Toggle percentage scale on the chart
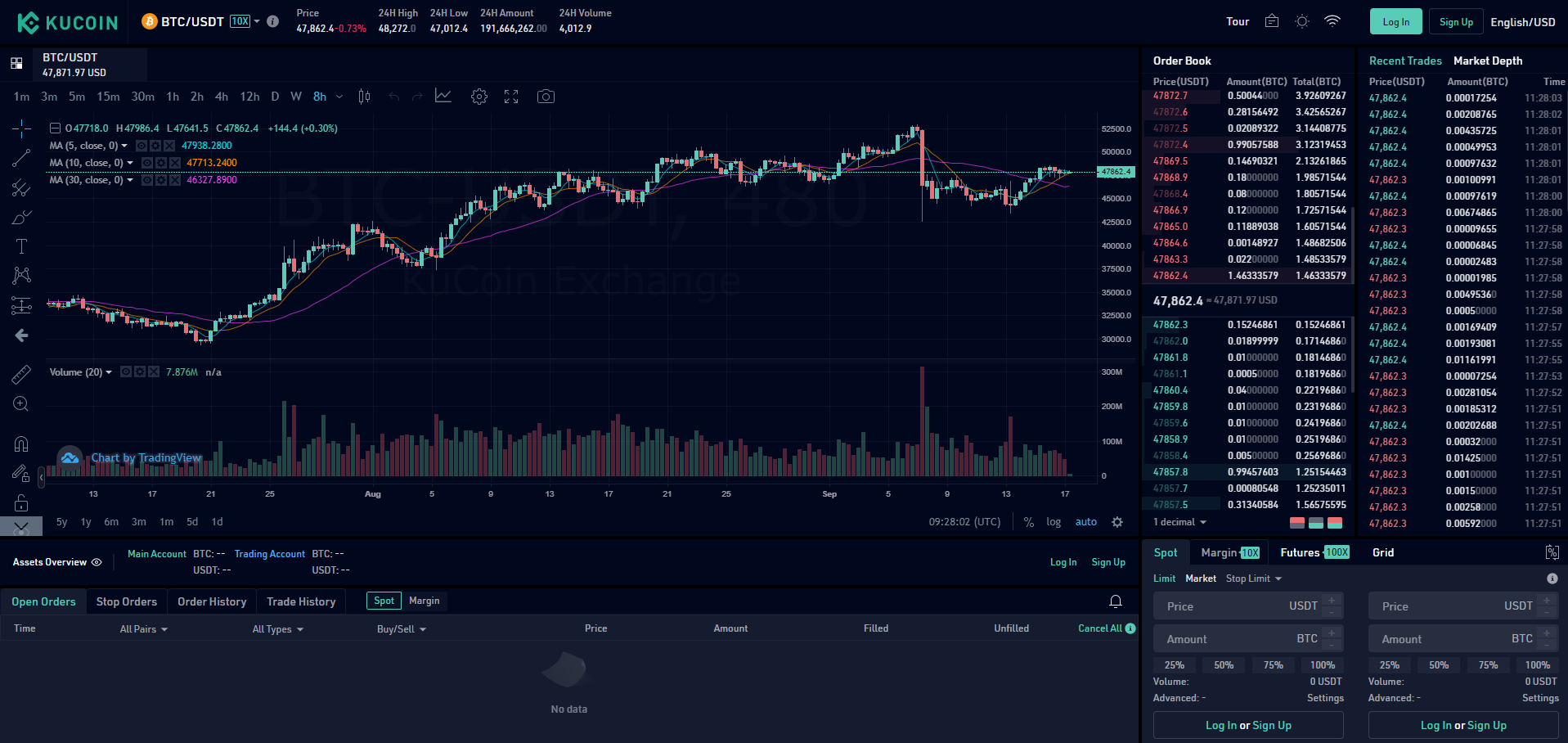 tap(1029, 522)
